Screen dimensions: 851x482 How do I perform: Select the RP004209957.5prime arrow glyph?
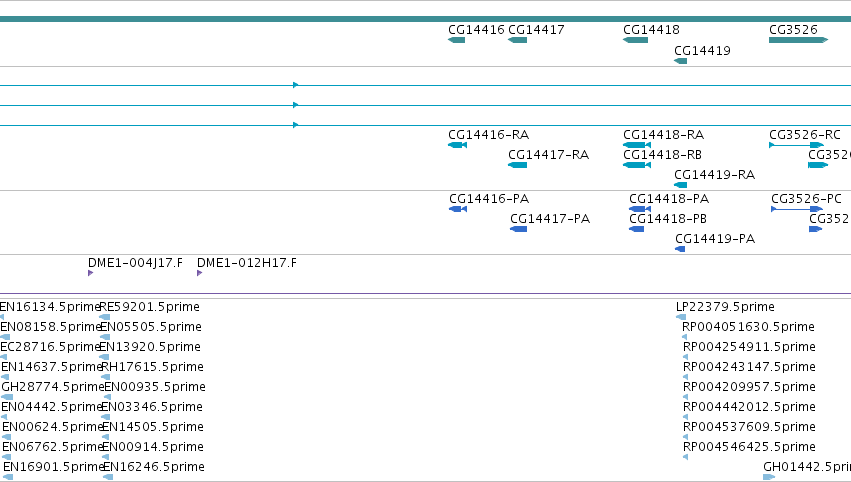(x=685, y=397)
